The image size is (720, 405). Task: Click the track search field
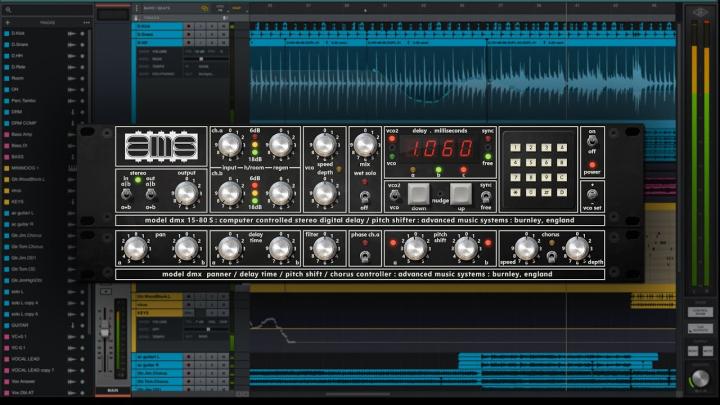48,9
